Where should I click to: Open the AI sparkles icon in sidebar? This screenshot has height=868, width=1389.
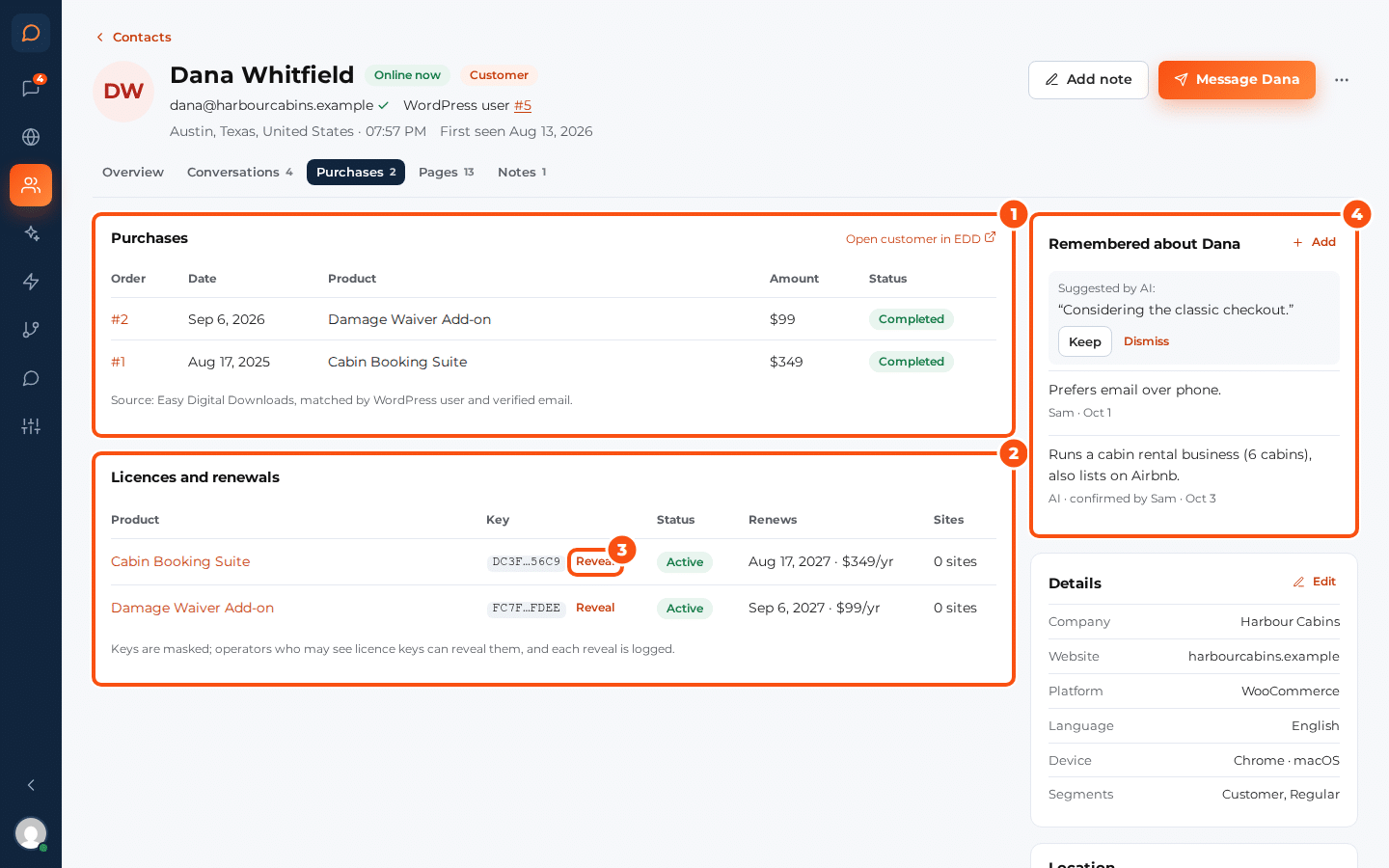pos(31,233)
